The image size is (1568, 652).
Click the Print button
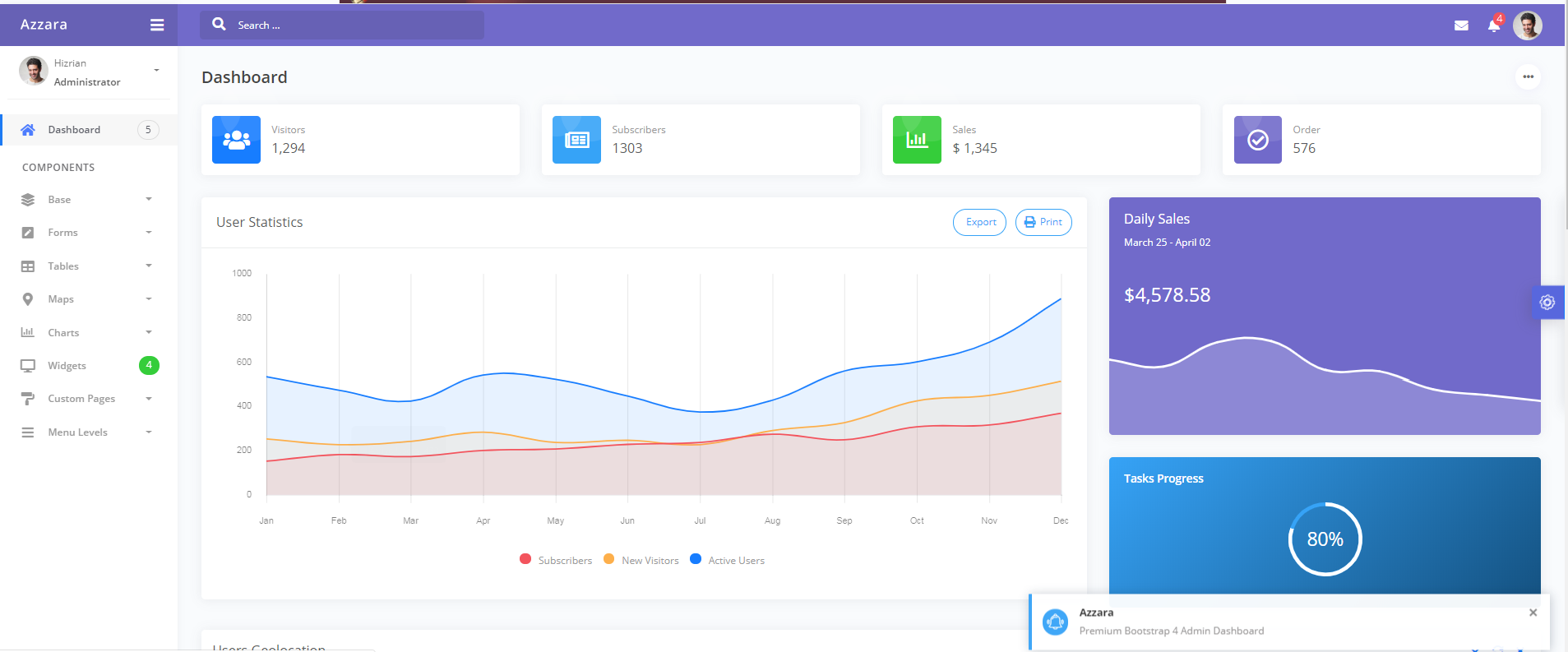coord(1043,222)
